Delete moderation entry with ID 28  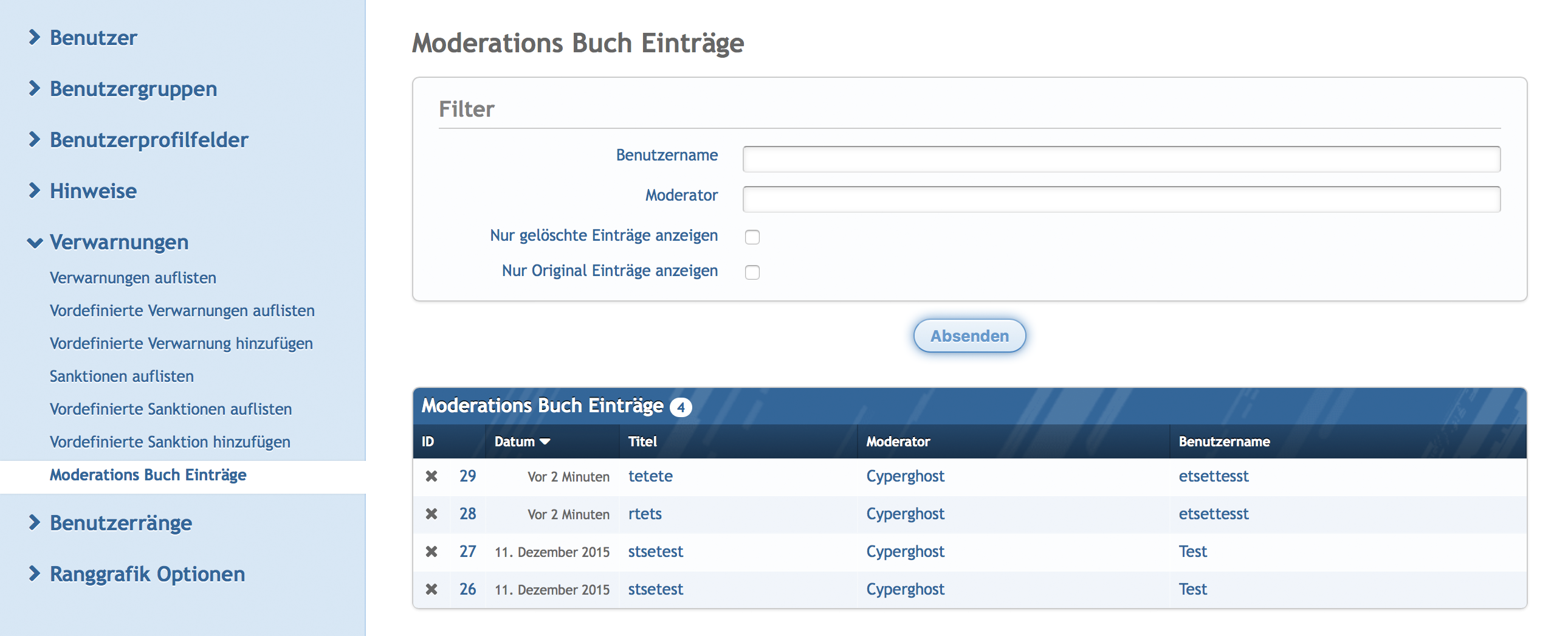[x=431, y=514]
